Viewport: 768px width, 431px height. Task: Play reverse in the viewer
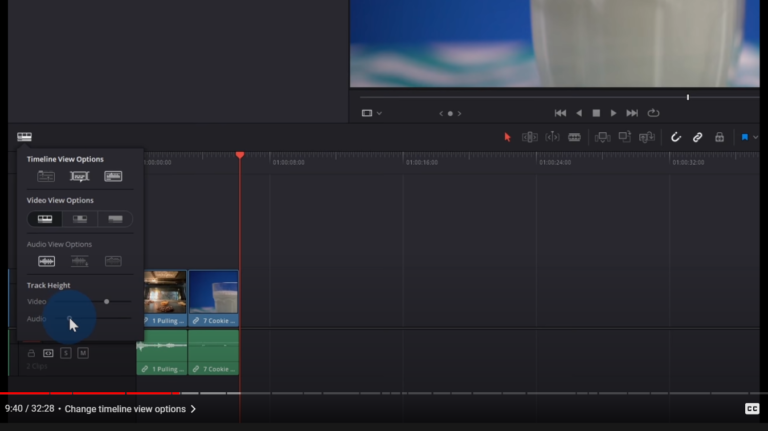[x=579, y=113]
